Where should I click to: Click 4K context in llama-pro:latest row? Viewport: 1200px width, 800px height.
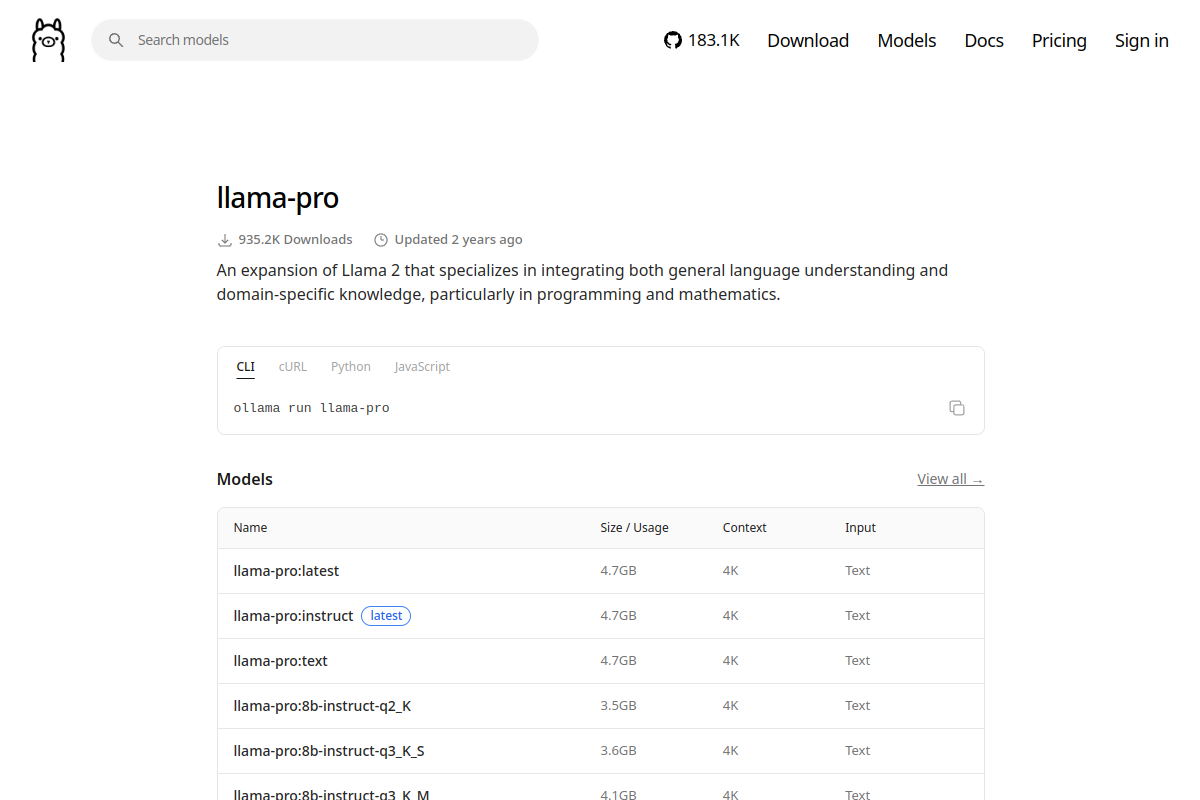tap(731, 571)
